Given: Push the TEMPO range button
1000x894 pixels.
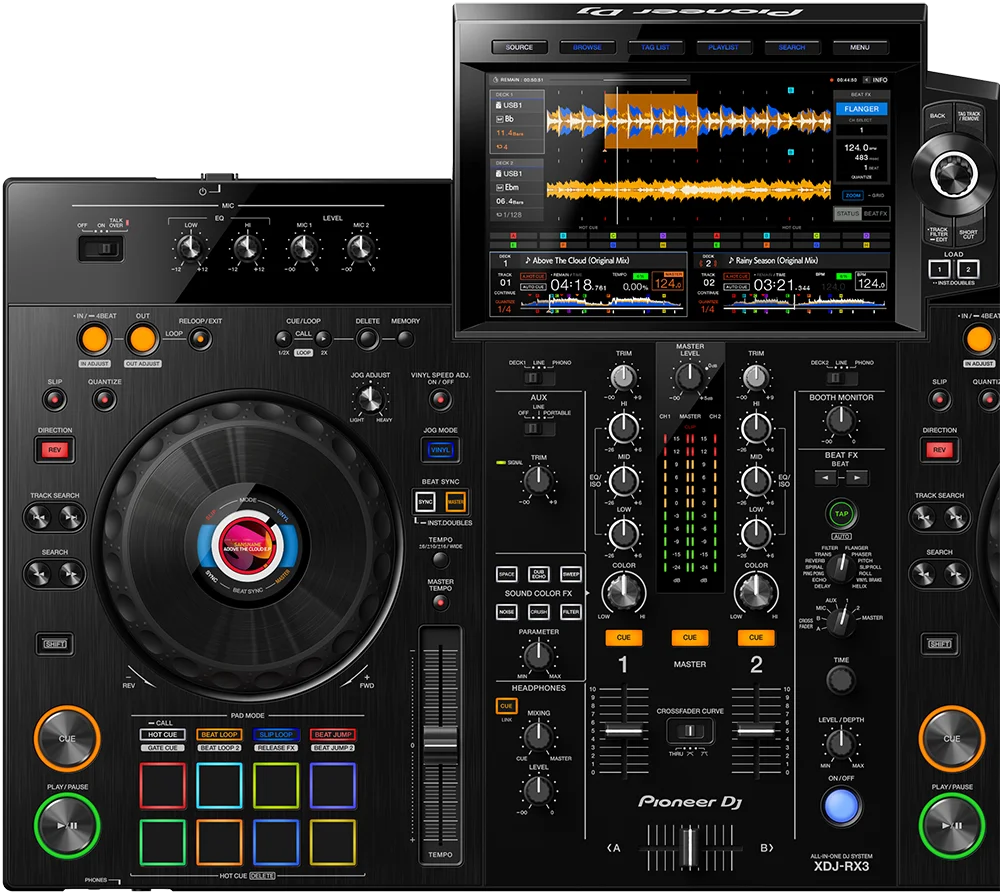Looking at the screenshot, I should pyautogui.click(x=440, y=560).
